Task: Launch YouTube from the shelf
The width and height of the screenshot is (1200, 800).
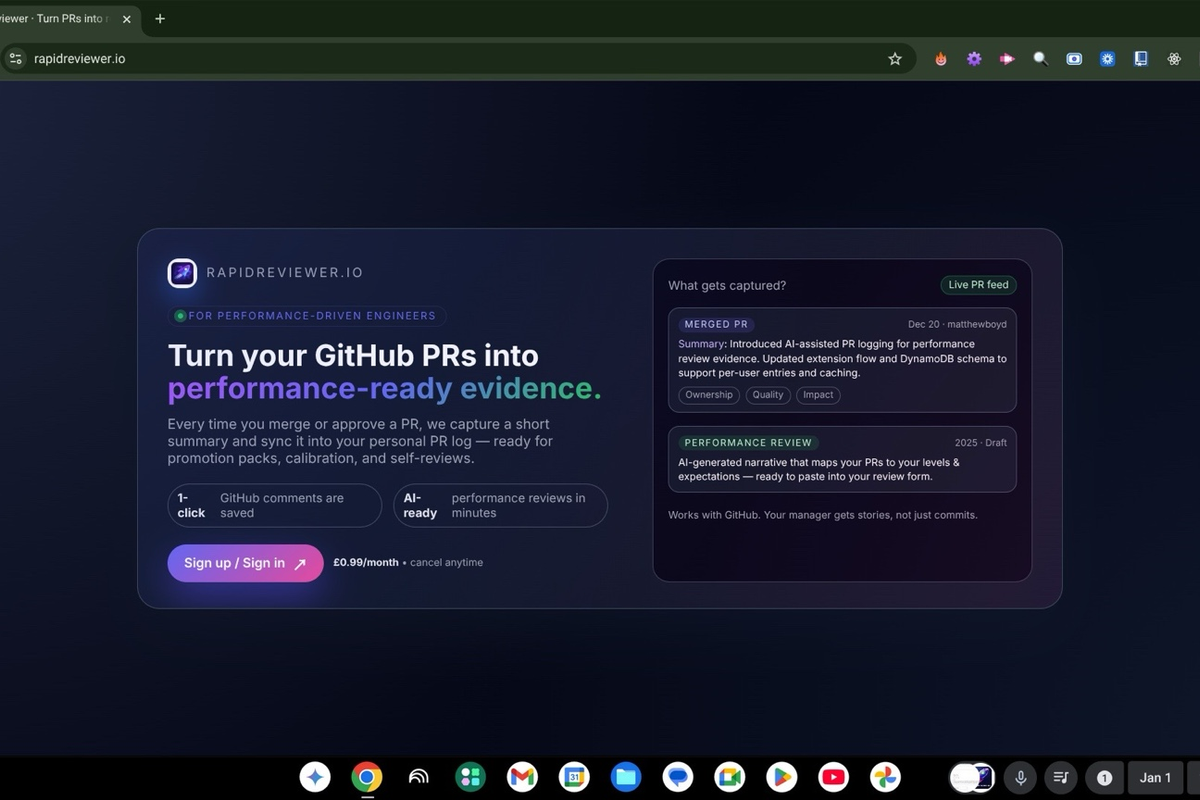Action: click(833, 777)
